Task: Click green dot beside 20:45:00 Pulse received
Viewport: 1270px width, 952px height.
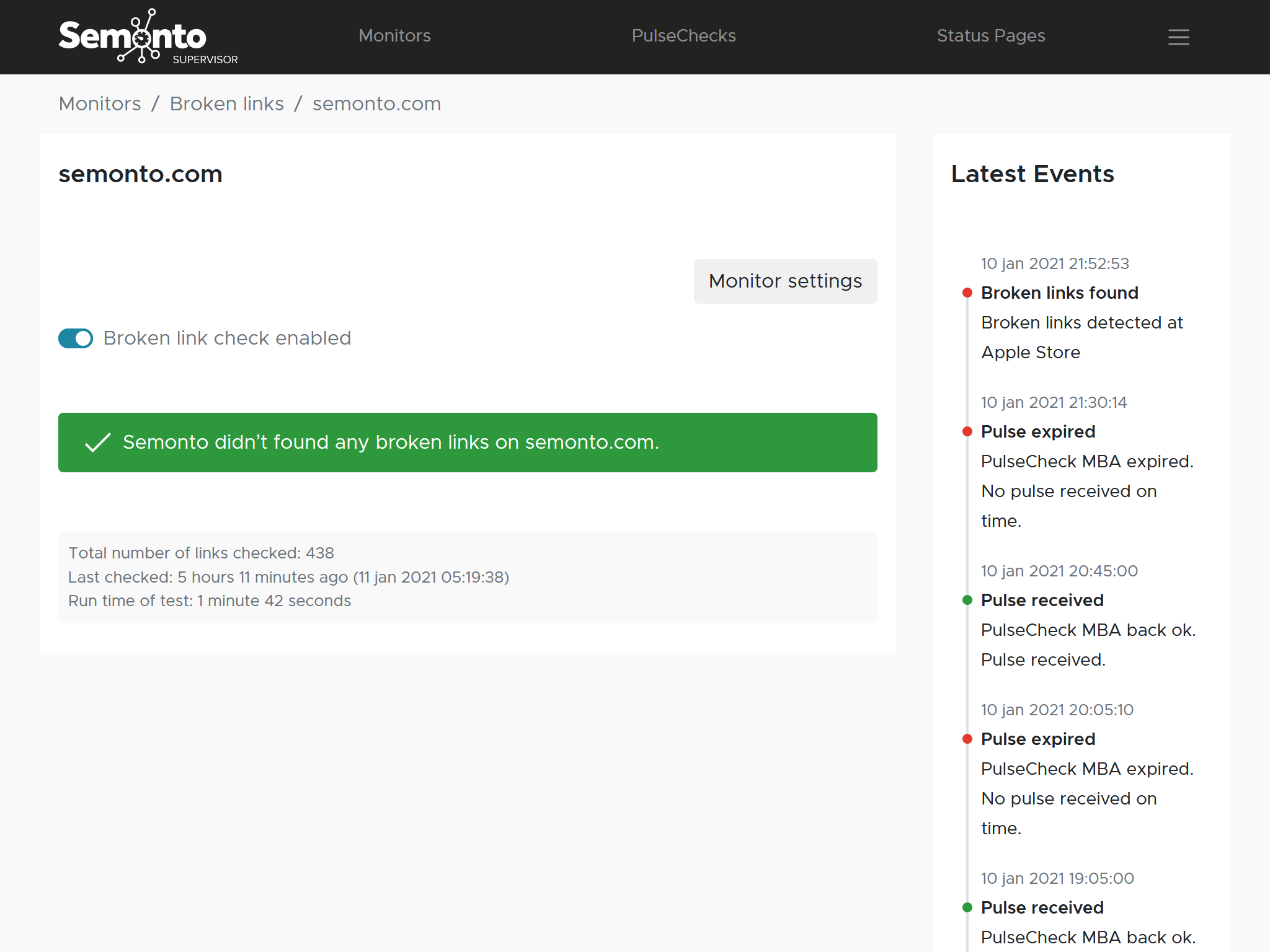Action: coord(967,600)
